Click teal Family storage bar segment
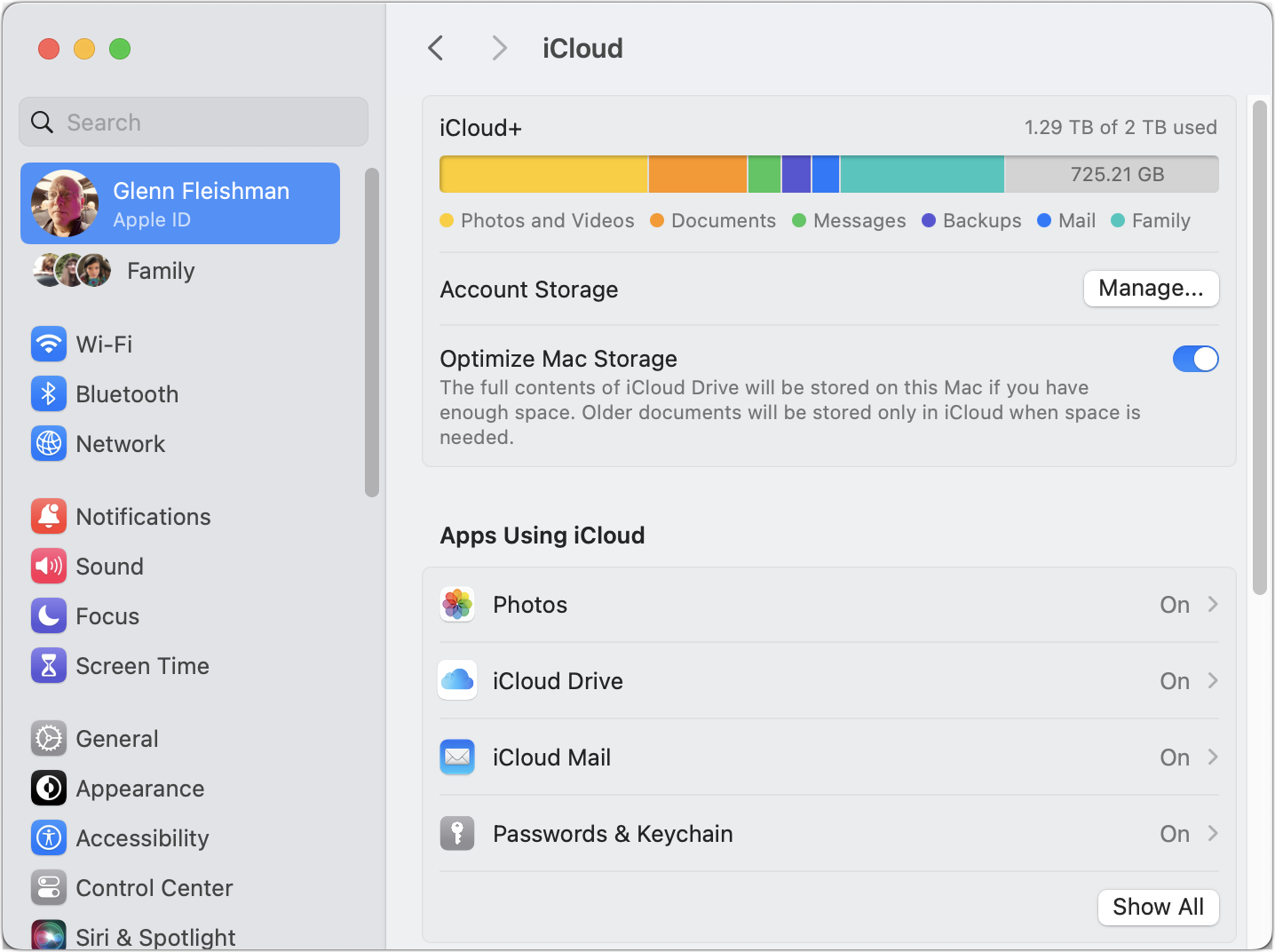The height and width of the screenshot is (952, 1275). click(922, 174)
